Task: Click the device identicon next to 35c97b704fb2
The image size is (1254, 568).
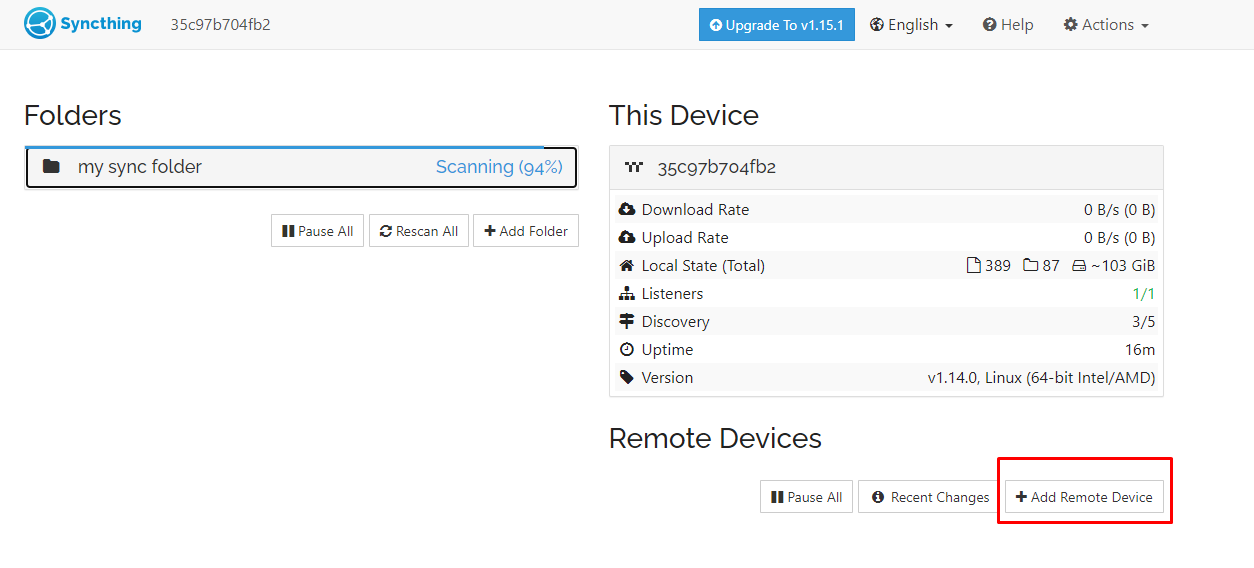Action: (x=633, y=167)
